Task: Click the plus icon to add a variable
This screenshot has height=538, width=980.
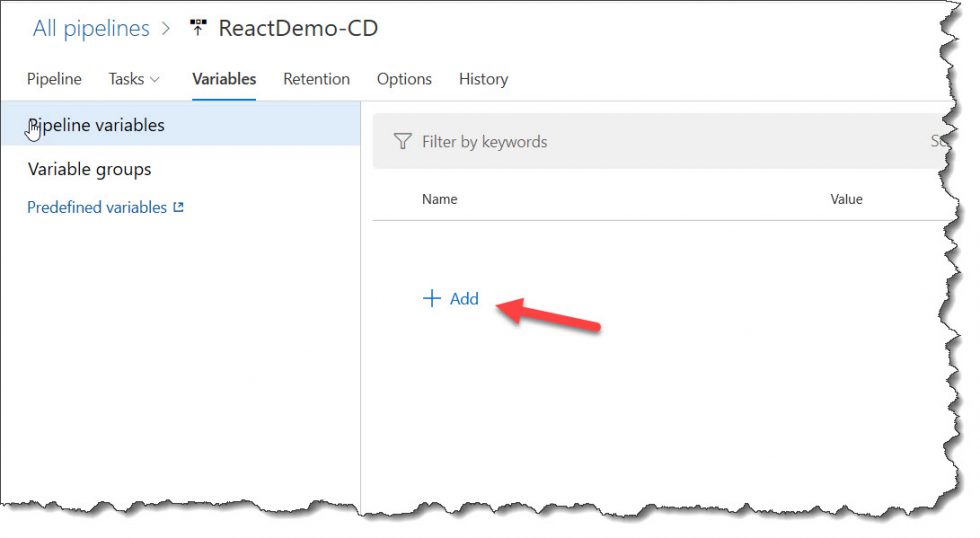Action: coord(432,299)
